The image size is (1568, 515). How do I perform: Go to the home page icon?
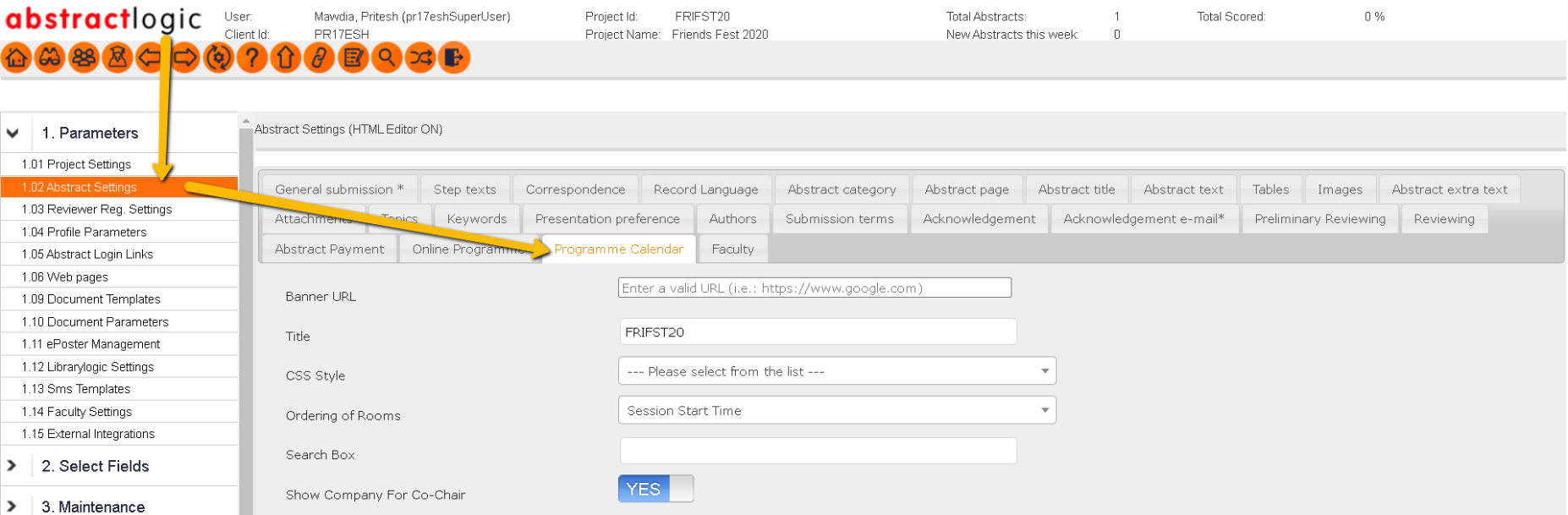click(17, 58)
